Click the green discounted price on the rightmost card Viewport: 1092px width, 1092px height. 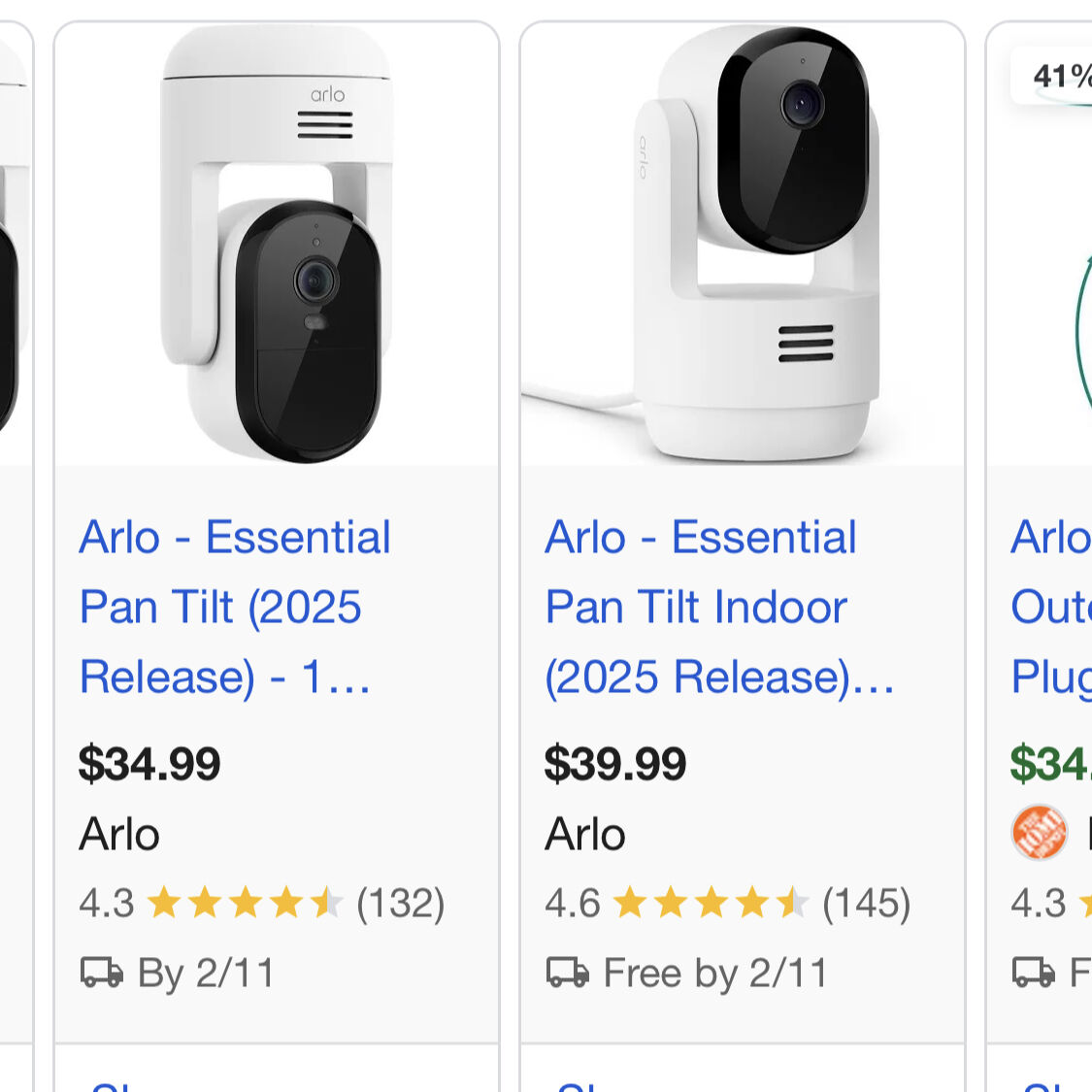(1050, 764)
